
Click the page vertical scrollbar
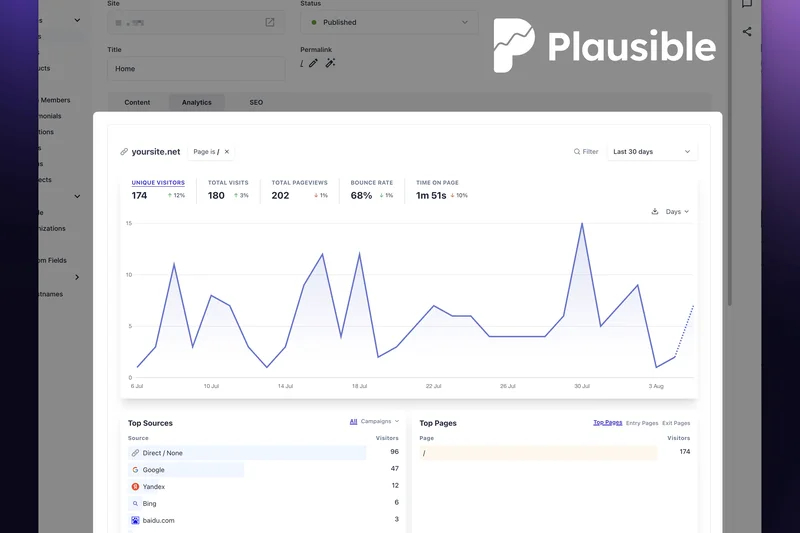(730, 153)
